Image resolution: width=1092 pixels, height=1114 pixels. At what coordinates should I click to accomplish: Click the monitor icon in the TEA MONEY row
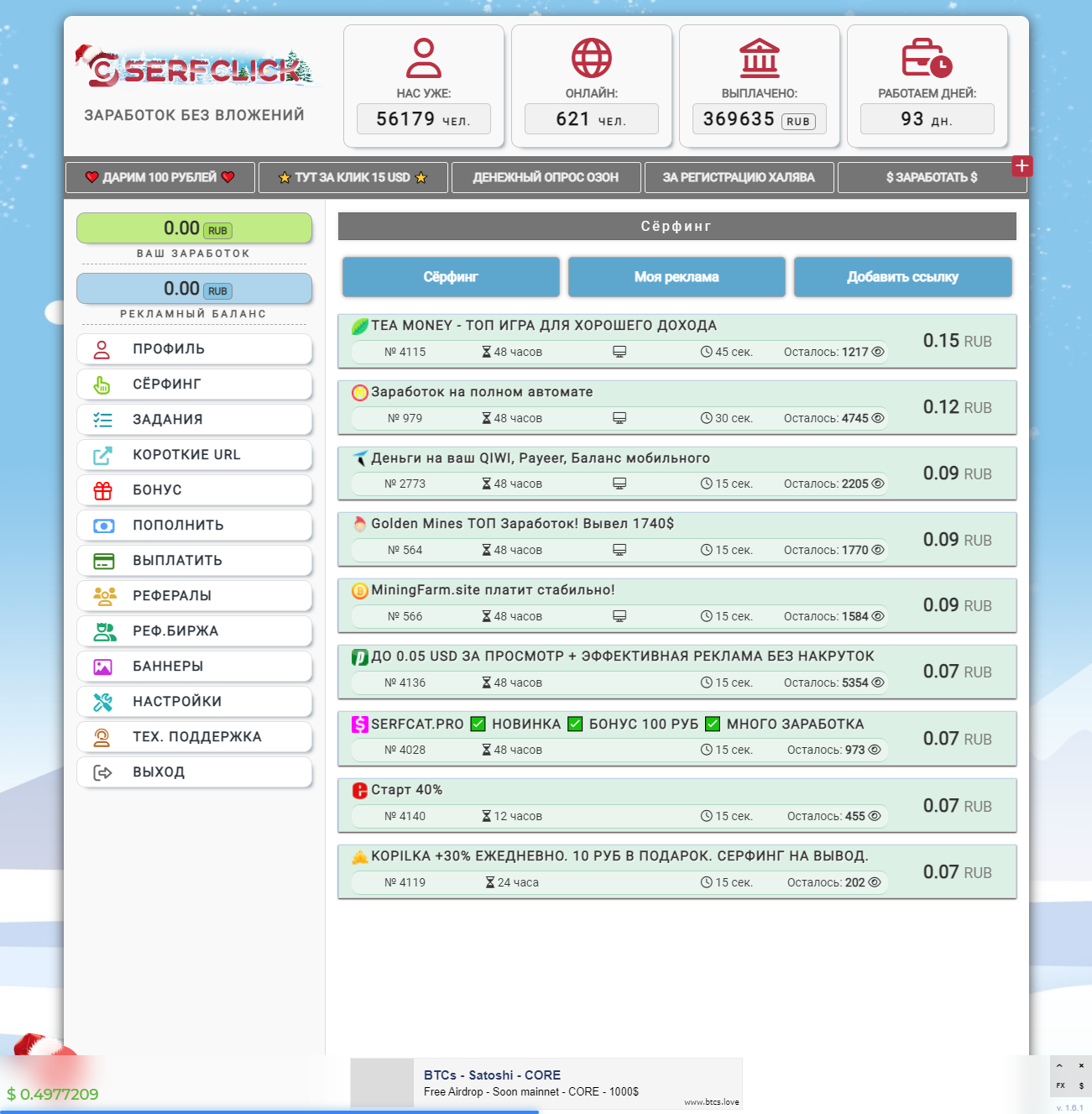pos(619,352)
